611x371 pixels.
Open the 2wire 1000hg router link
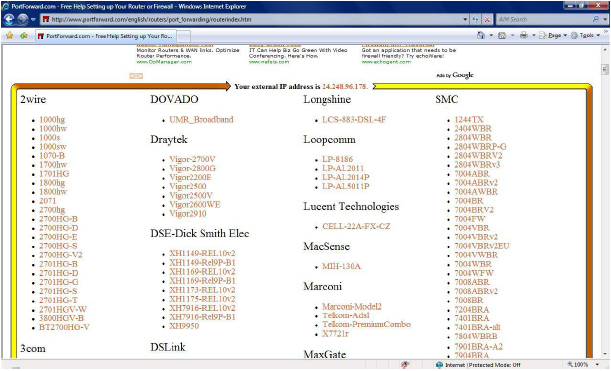52,120
